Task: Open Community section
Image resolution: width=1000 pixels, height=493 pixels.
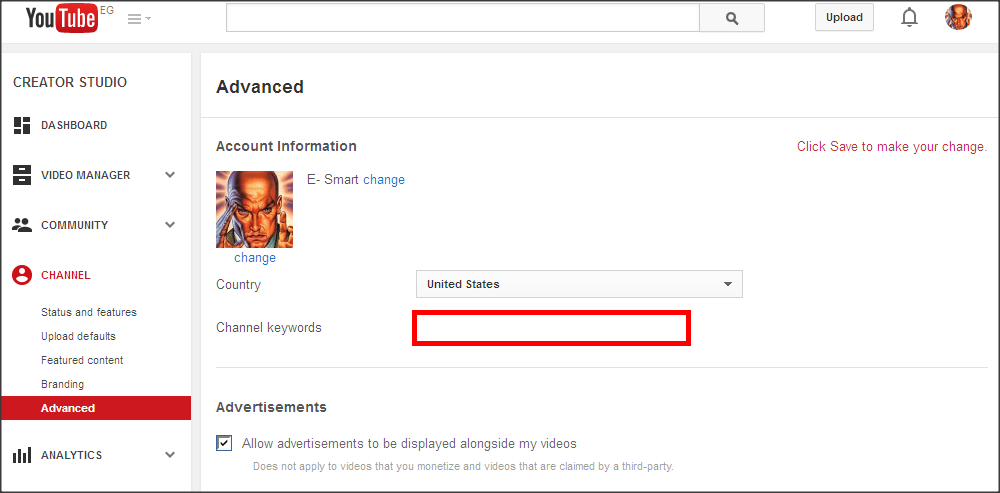Action: (x=75, y=224)
